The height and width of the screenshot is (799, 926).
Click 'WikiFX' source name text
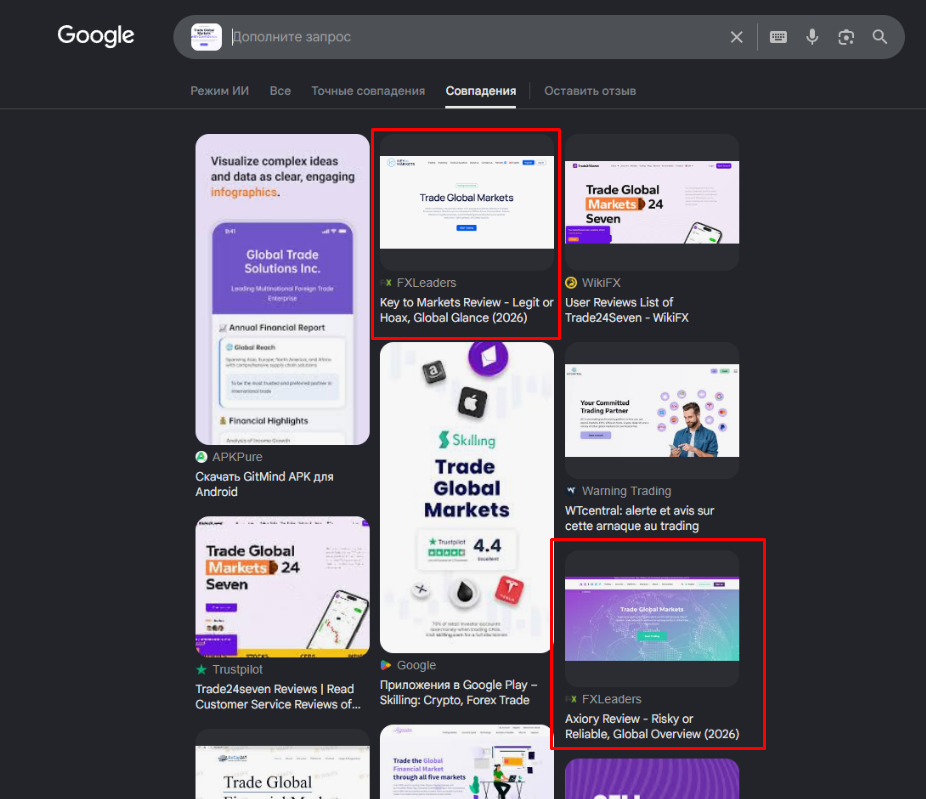point(601,283)
